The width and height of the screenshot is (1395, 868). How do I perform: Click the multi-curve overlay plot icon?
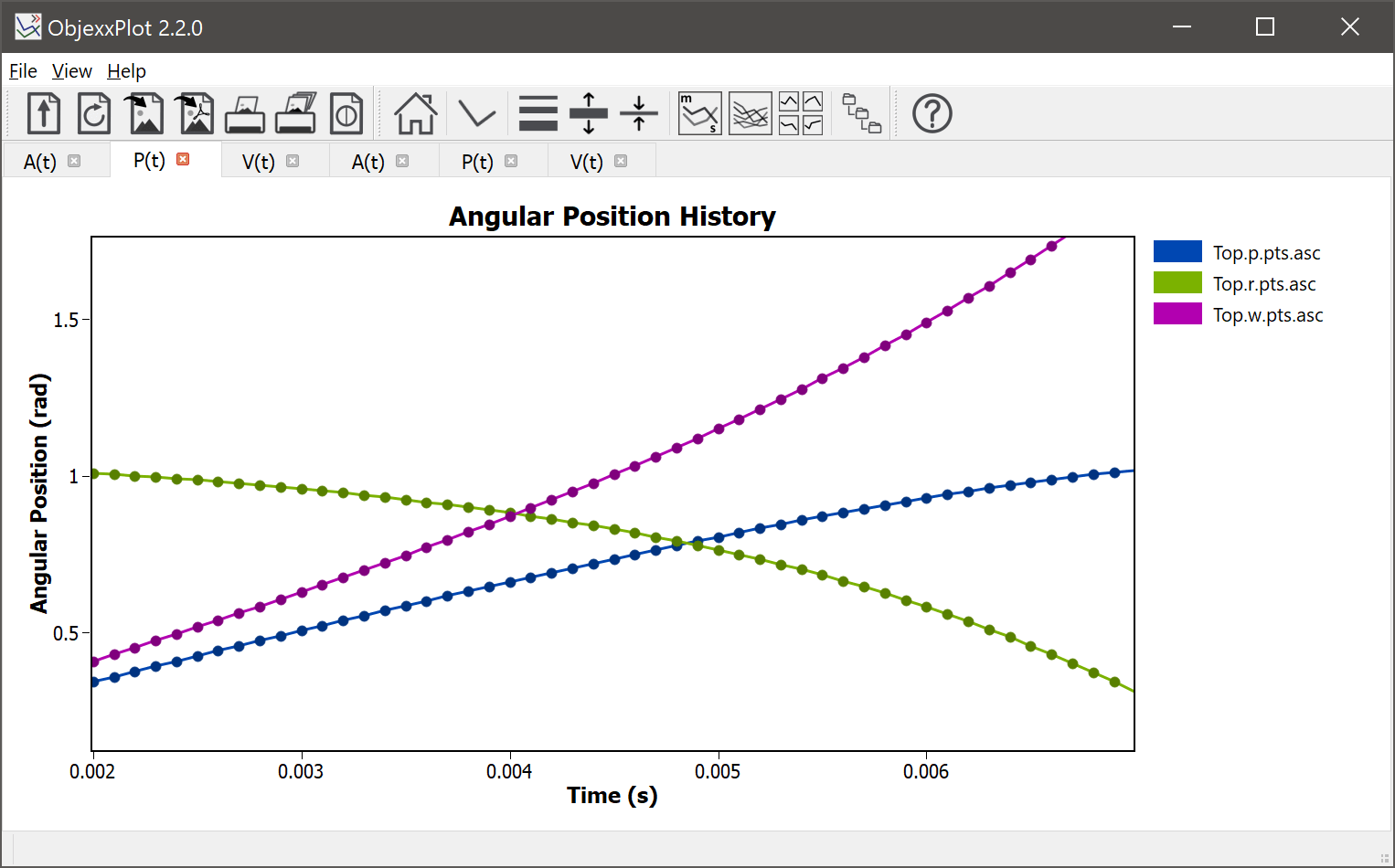coord(750,112)
